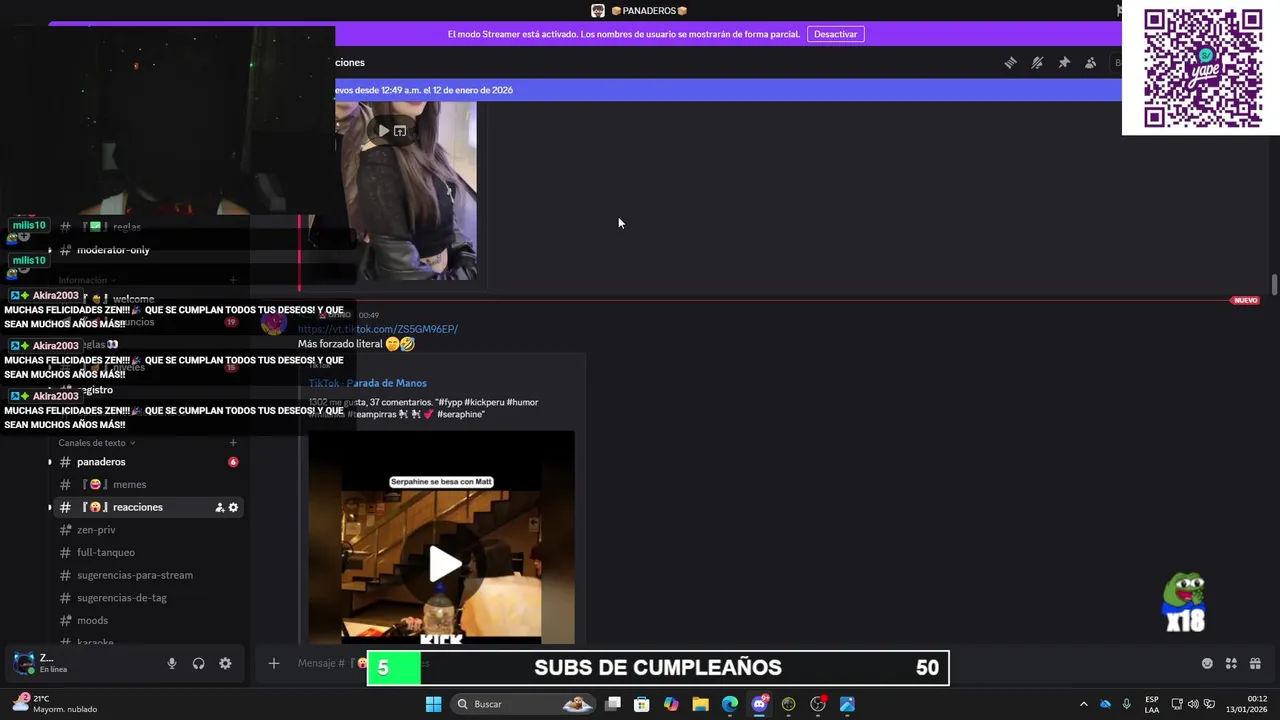The width and height of the screenshot is (1280, 720).
Task: Click the plus attach button in message box
Action: tap(273, 663)
